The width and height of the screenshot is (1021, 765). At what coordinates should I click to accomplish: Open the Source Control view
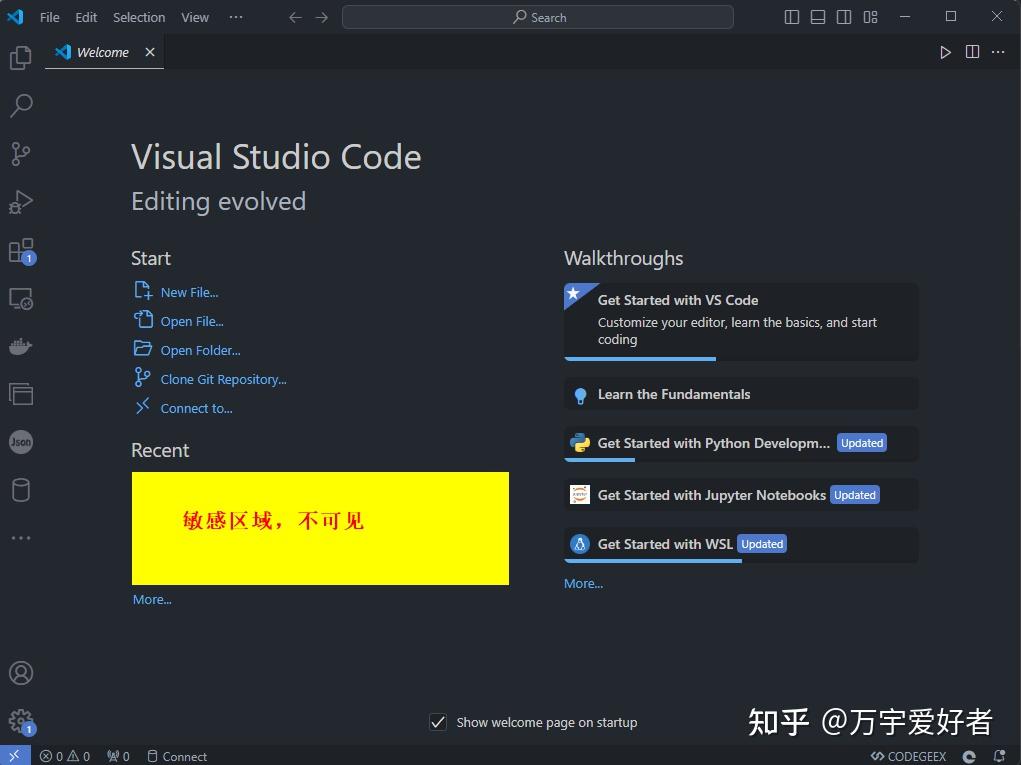[21, 153]
